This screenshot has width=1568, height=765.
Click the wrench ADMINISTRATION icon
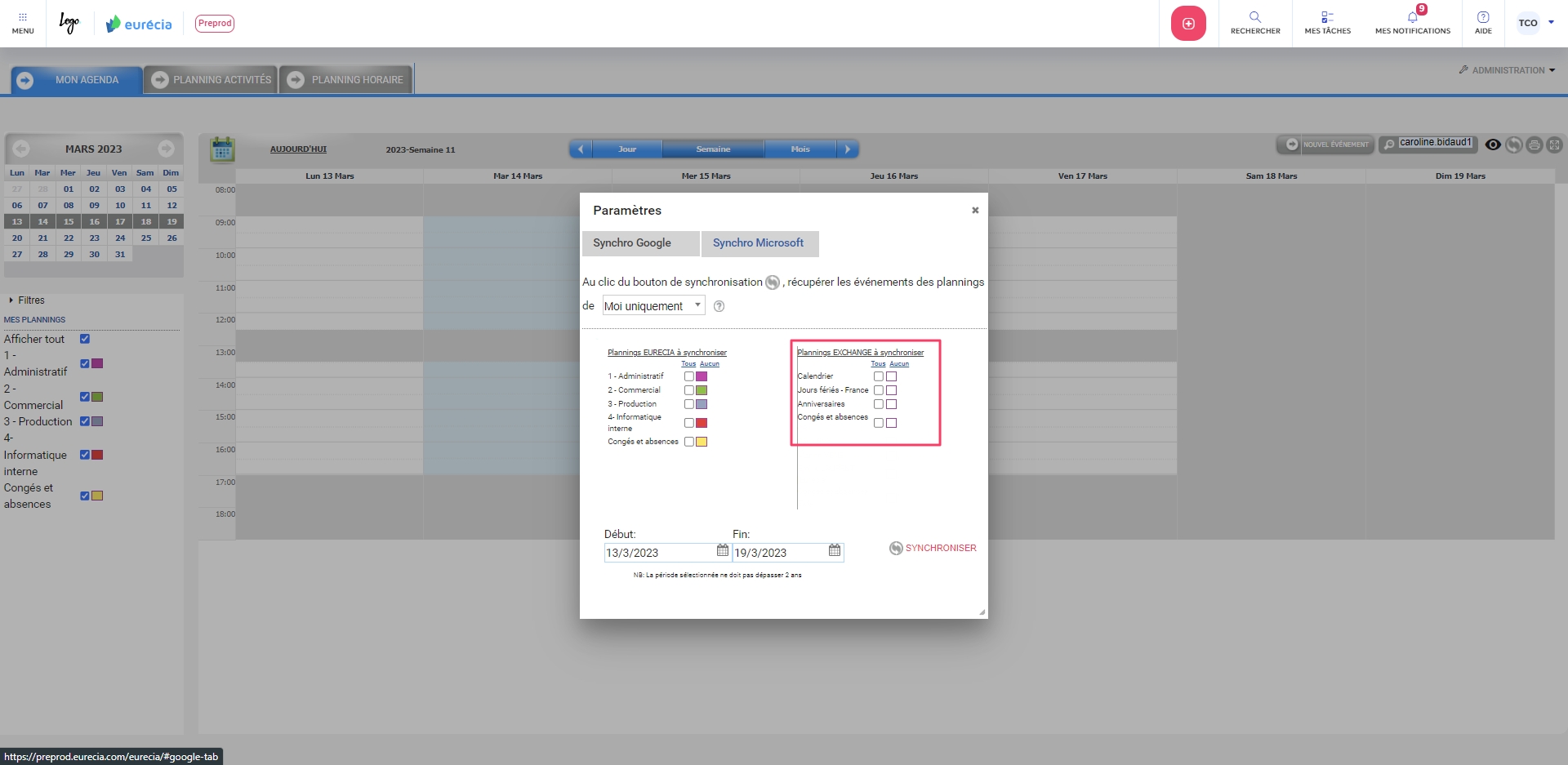coord(1463,70)
